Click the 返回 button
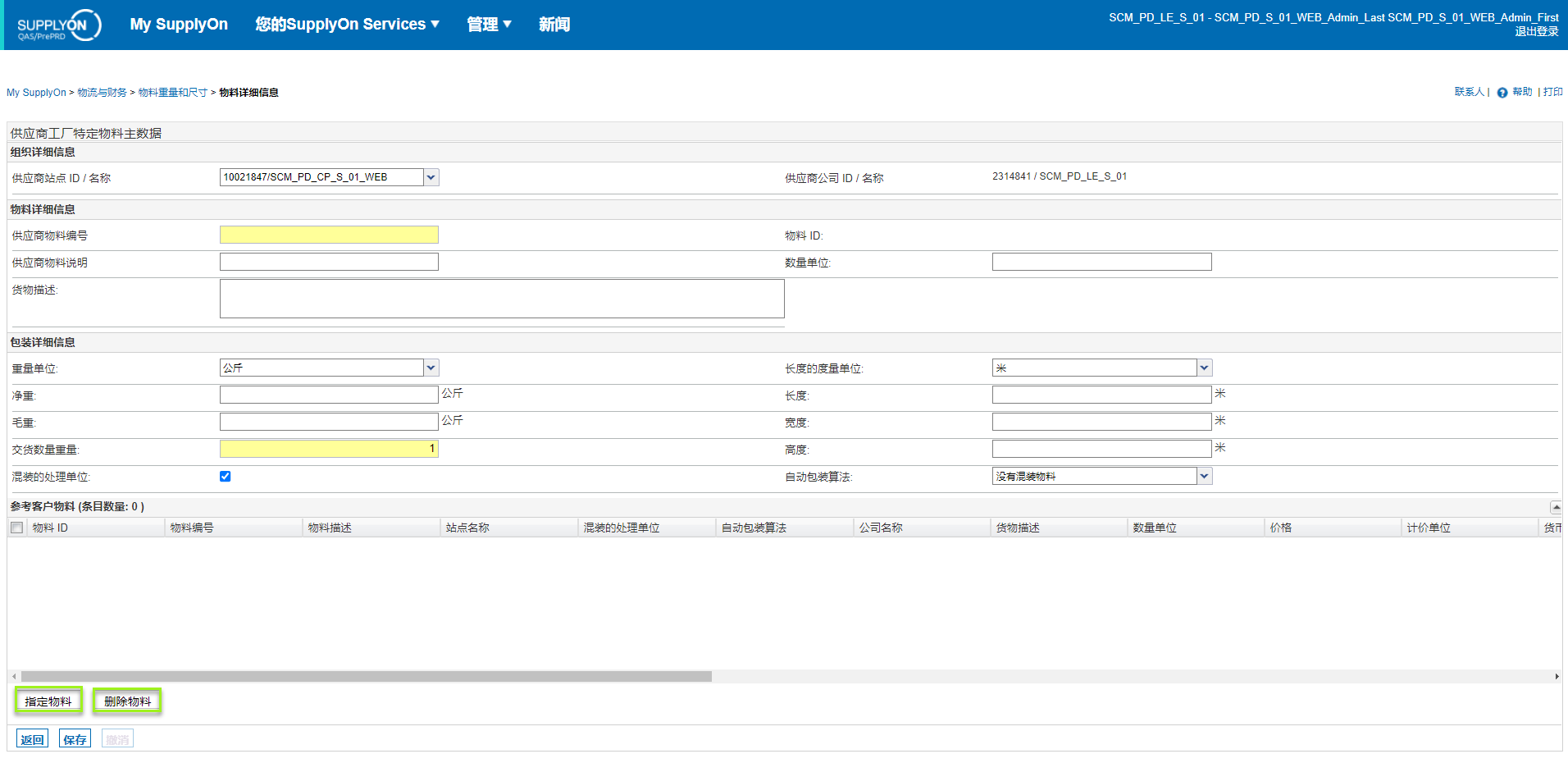Viewport: 1568px width, 763px height. coord(33,739)
